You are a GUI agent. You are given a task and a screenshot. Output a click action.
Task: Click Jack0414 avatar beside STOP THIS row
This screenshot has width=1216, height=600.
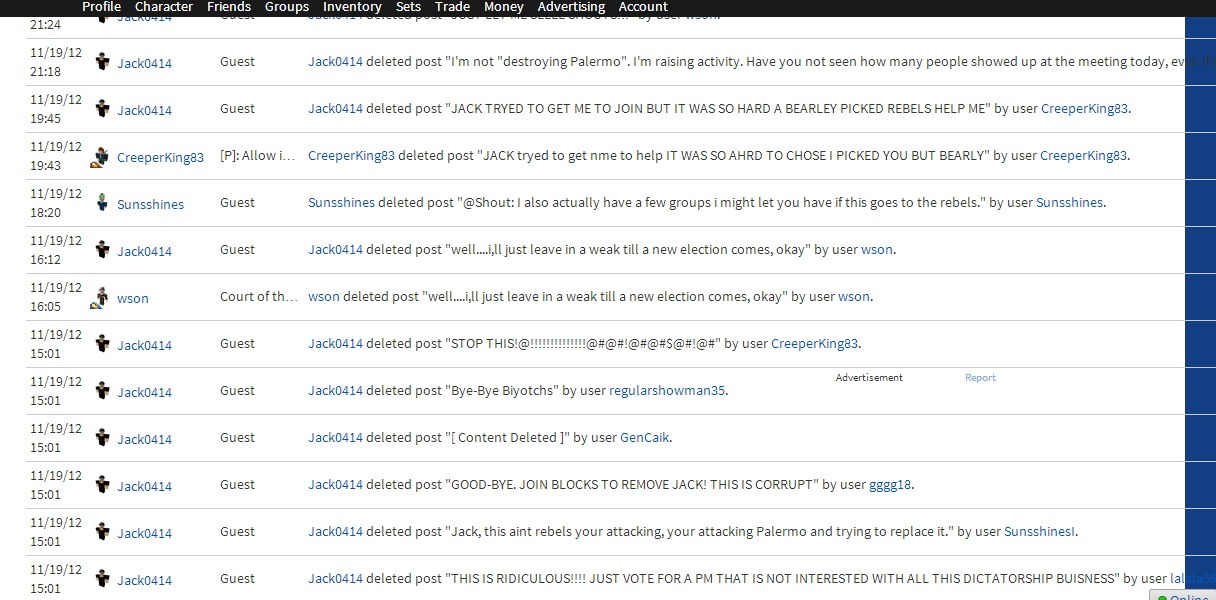tap(102, 344)
